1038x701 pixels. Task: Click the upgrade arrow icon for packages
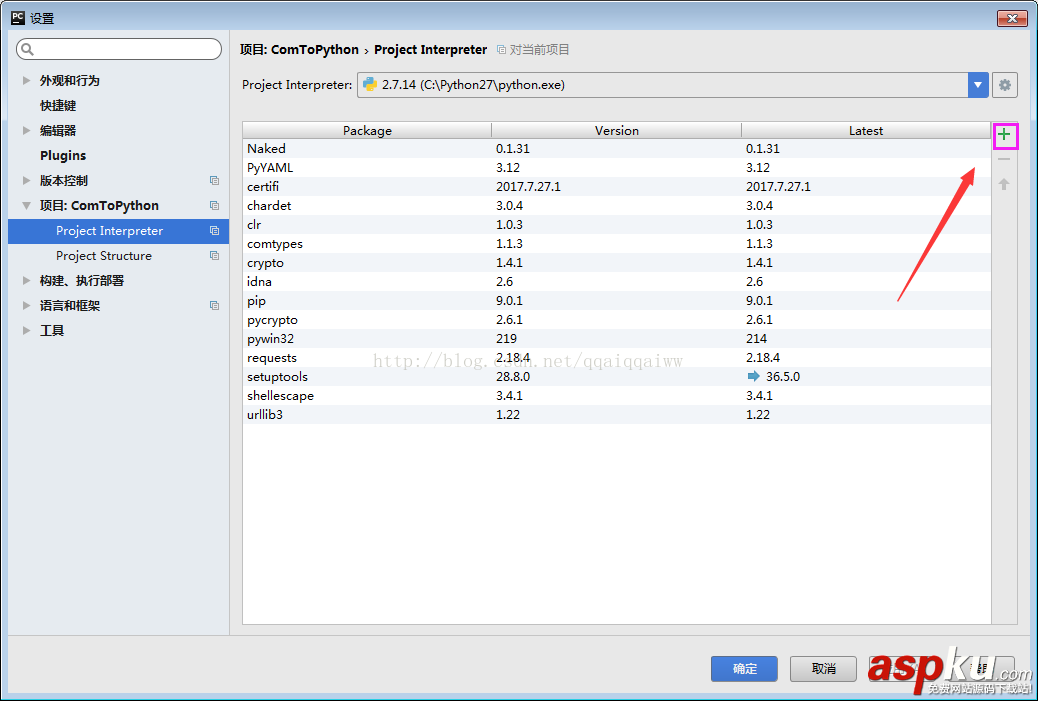1004,182
